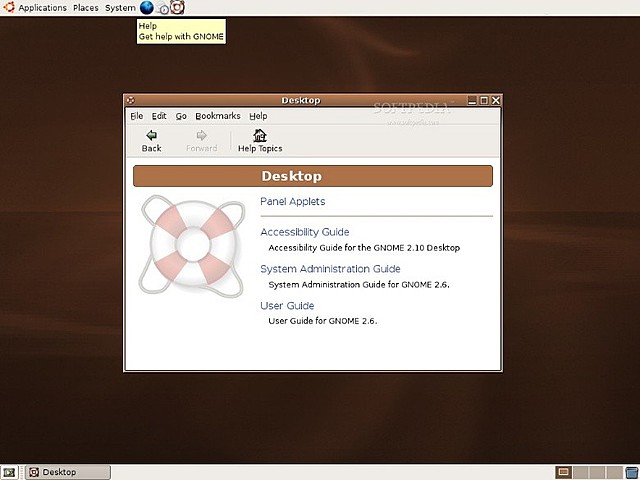Image resolution: width=640 pixels, height=480 pixels.
Task: Click the Ubuntu logo in top panel
Action: [9, 7]
